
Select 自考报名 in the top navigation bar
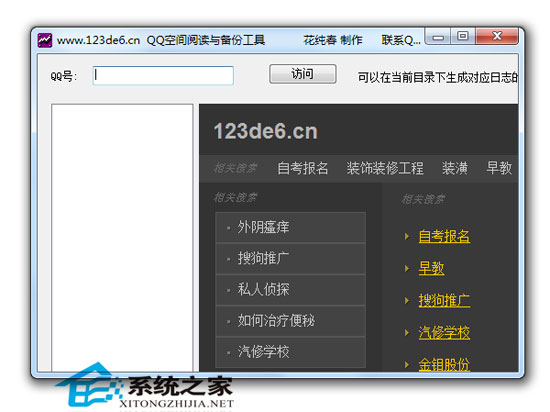(303, 168)
